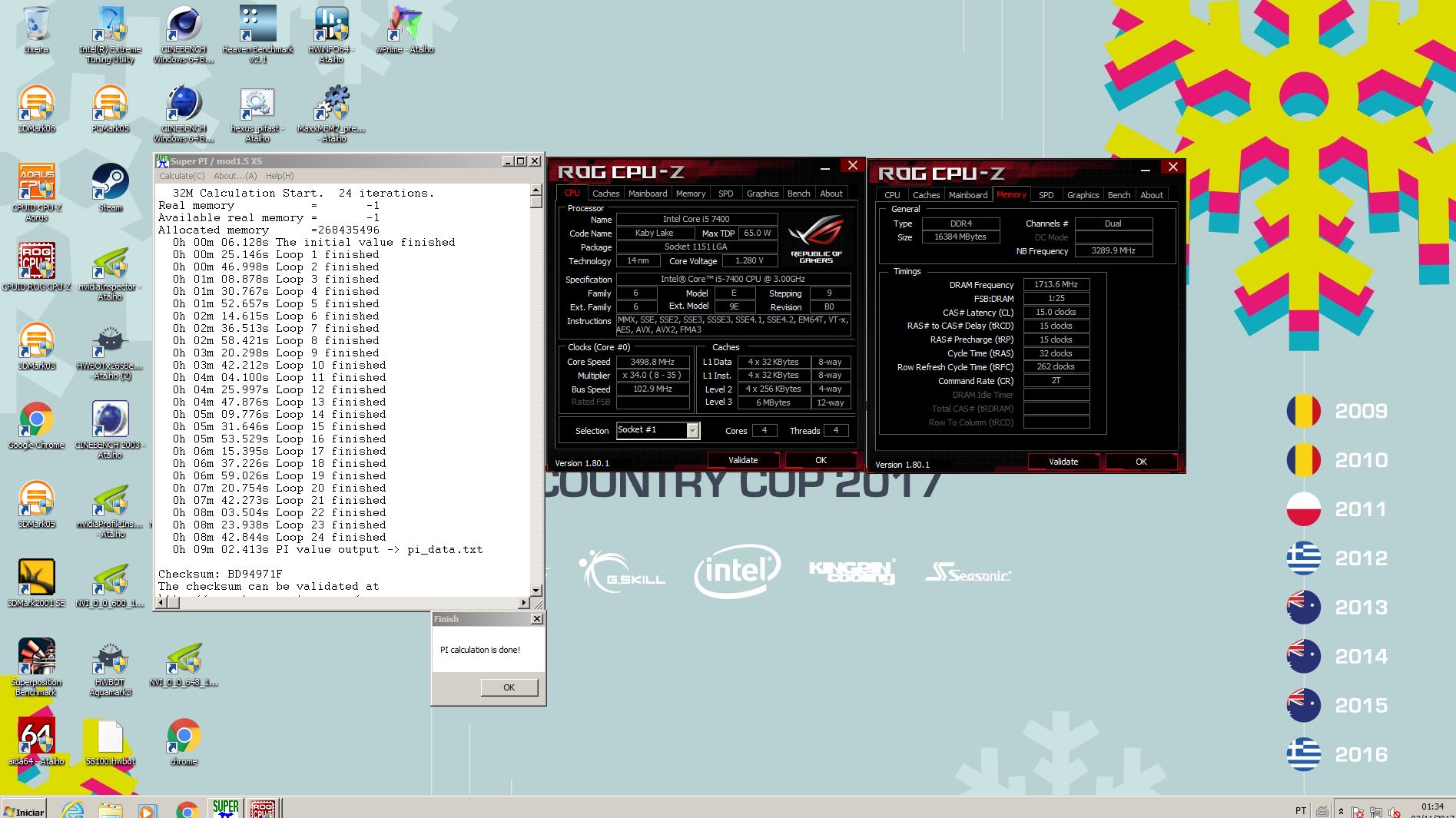Viewport: 1456px width, 818px height.
Task: Switch to Mainboard tab in left CPU-Z window
Action: point(648,194)
